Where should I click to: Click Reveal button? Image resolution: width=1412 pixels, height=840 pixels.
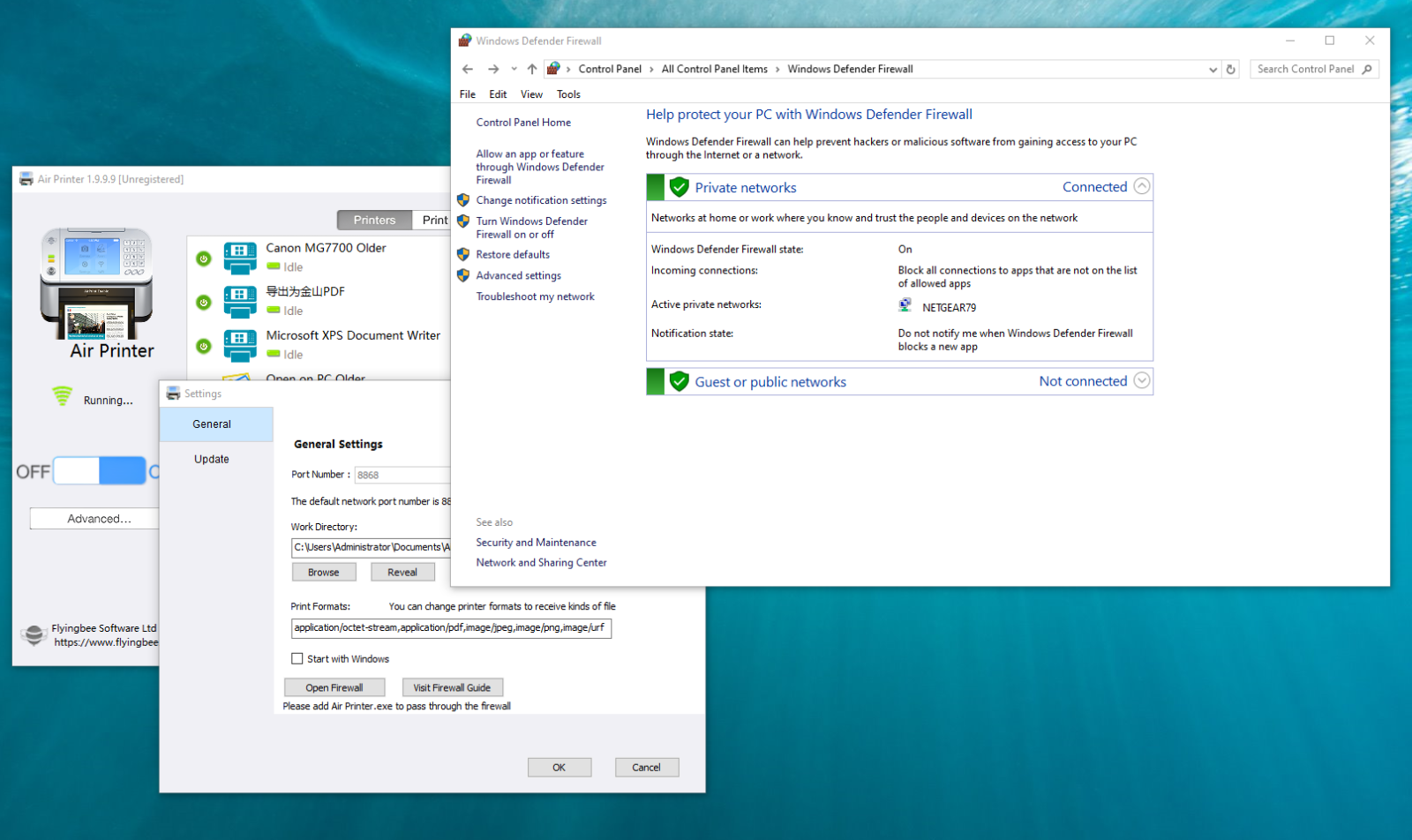[402, 572]
